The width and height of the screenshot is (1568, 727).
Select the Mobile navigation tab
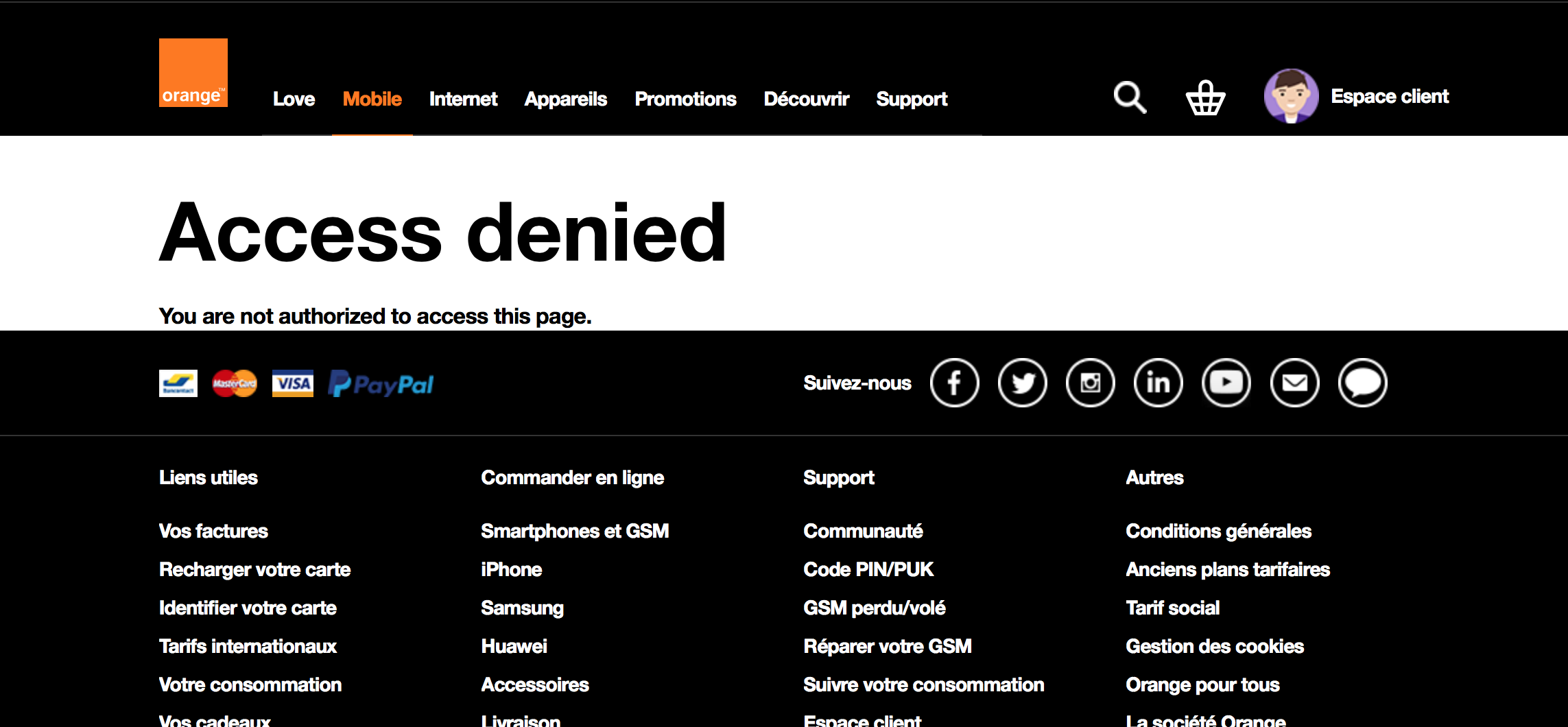372,99
